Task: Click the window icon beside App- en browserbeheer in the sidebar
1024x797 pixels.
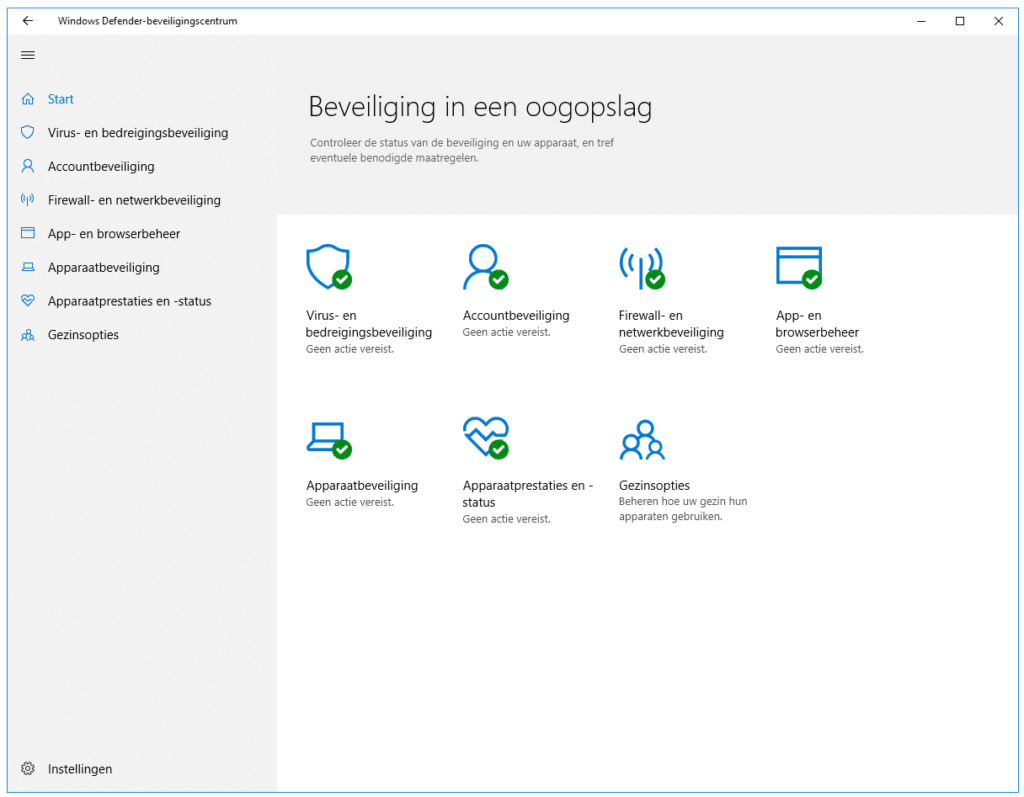Action: pos(27,233)
